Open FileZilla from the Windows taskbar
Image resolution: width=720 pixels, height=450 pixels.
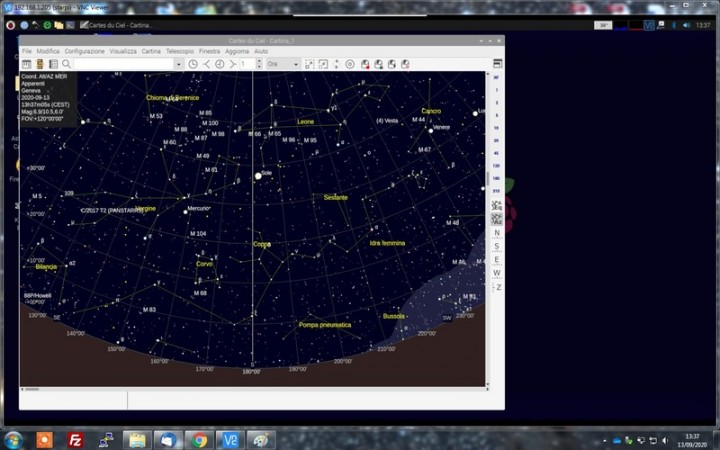tap(75, 439)
